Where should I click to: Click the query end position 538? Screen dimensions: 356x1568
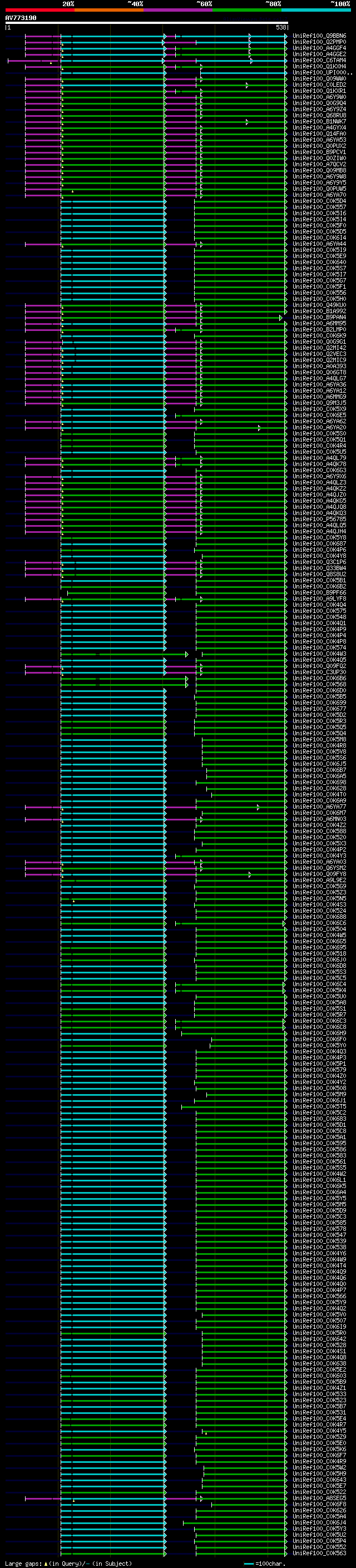click(280, 27)
